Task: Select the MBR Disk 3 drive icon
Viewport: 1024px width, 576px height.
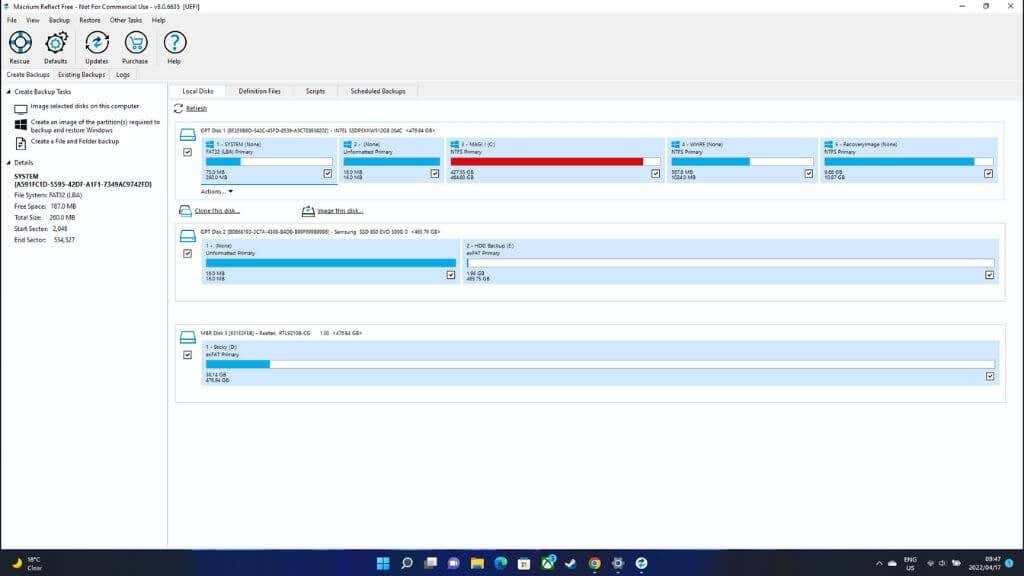Action: pos(187,337)
